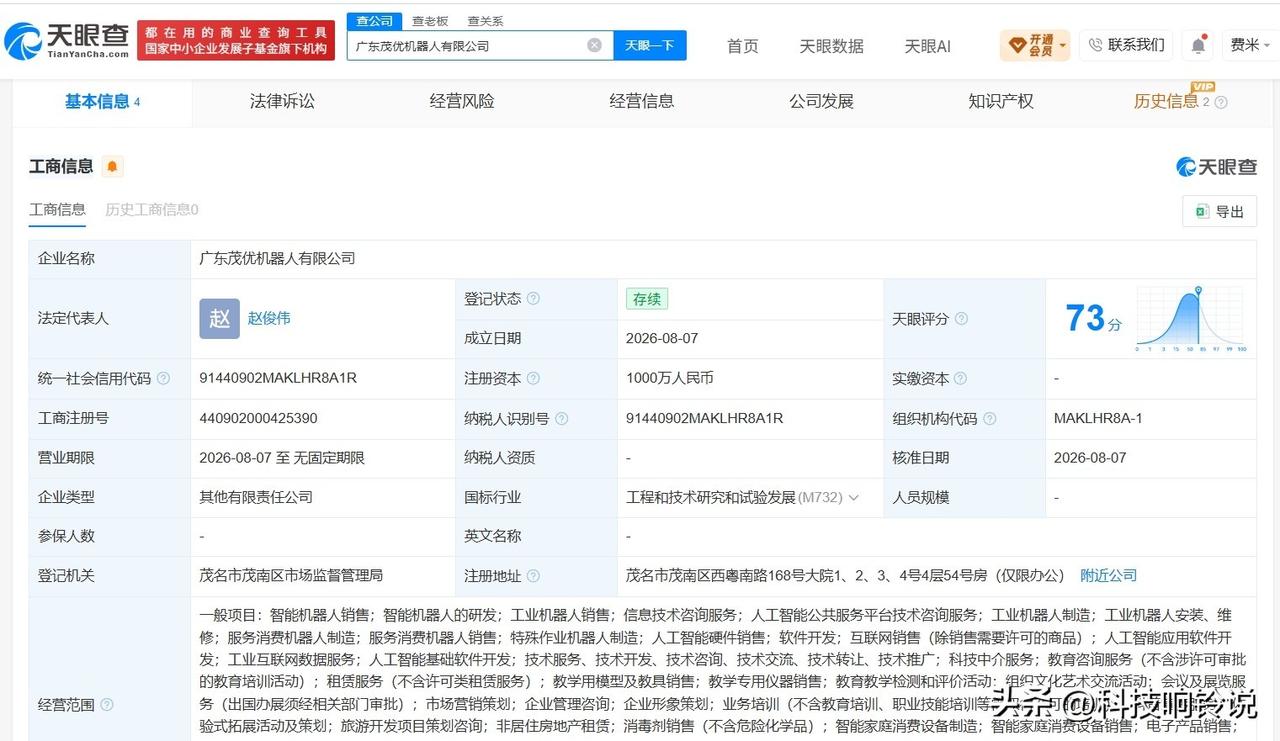Click help icon next to 统一社会信用代码
This screenshot has width=1280, height=741.
coord(163,379)
